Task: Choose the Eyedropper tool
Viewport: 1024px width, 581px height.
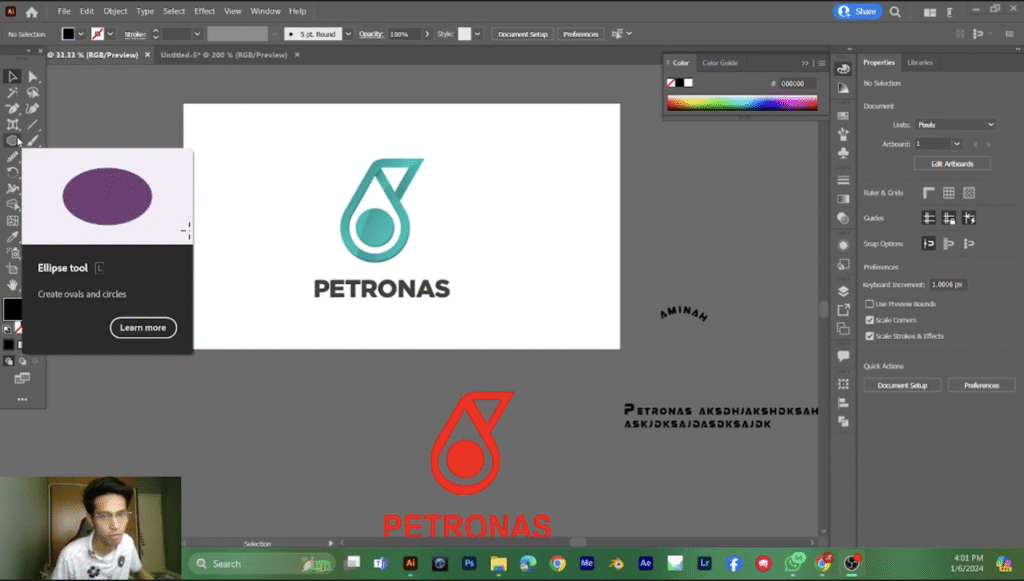Action: click(x=12, y=237)
